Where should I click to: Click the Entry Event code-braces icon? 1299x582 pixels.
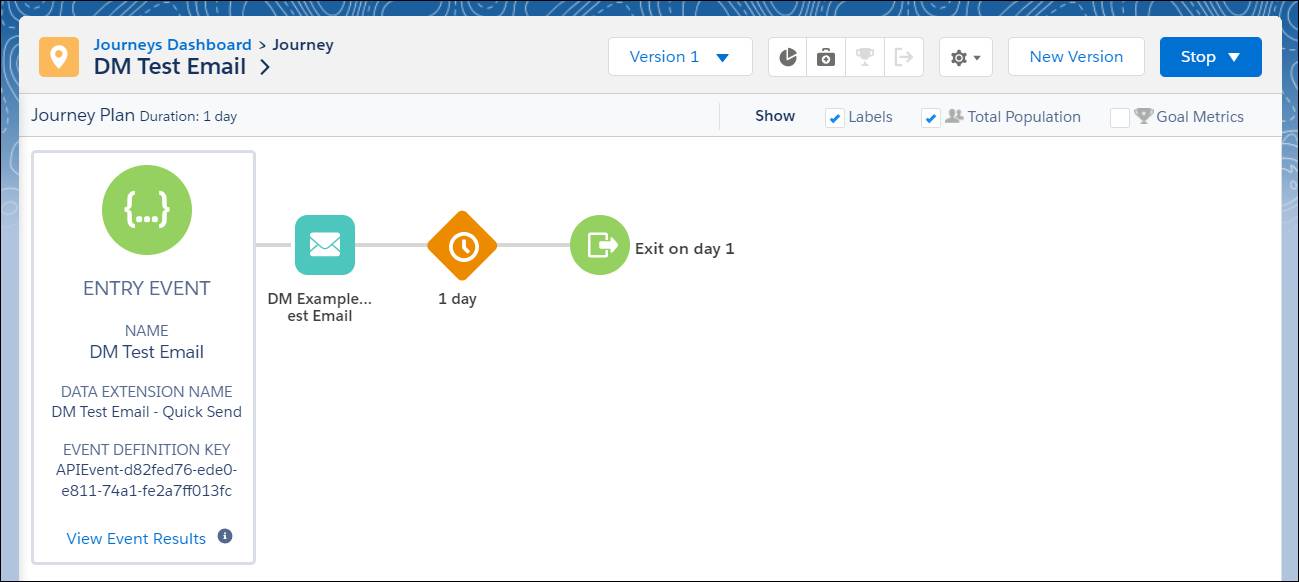146,210
